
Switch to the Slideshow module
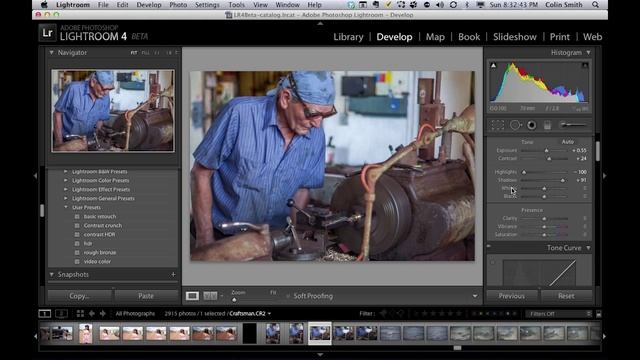click(x=515, y=37)
